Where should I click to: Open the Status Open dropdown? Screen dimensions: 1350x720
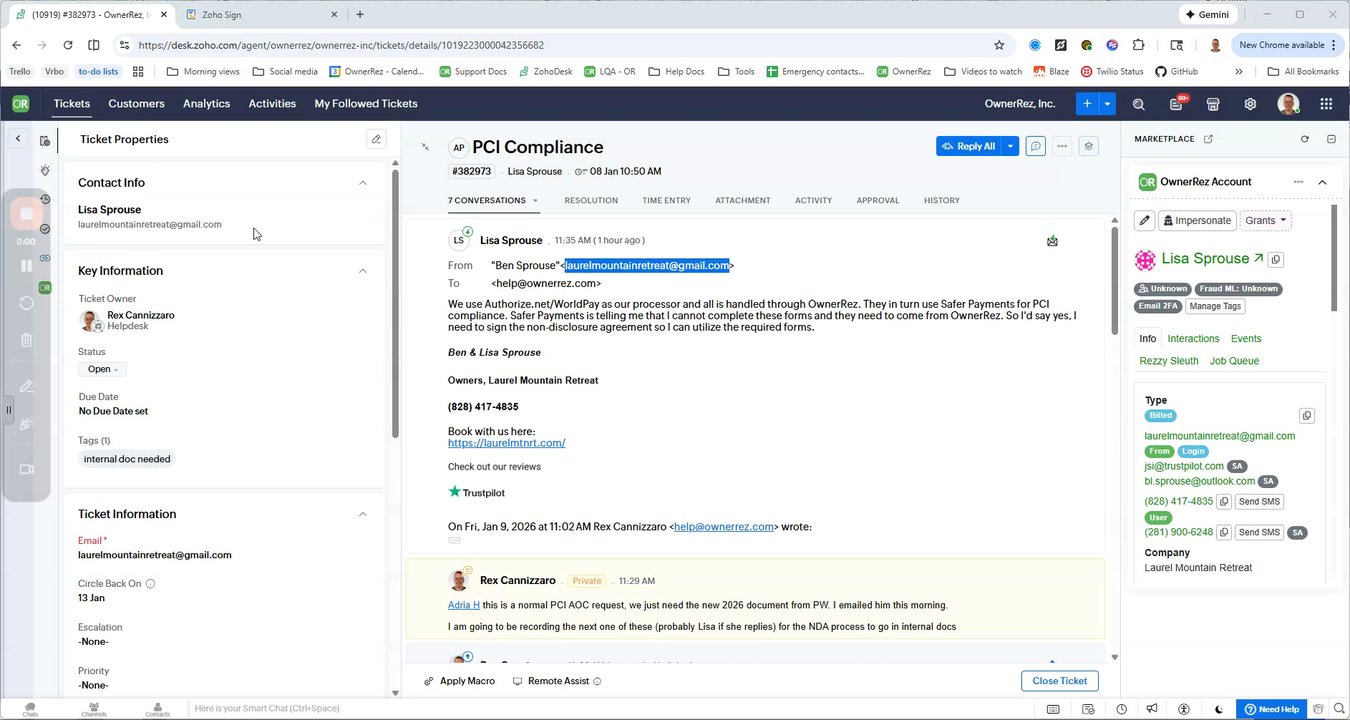(x=102, y=369)
